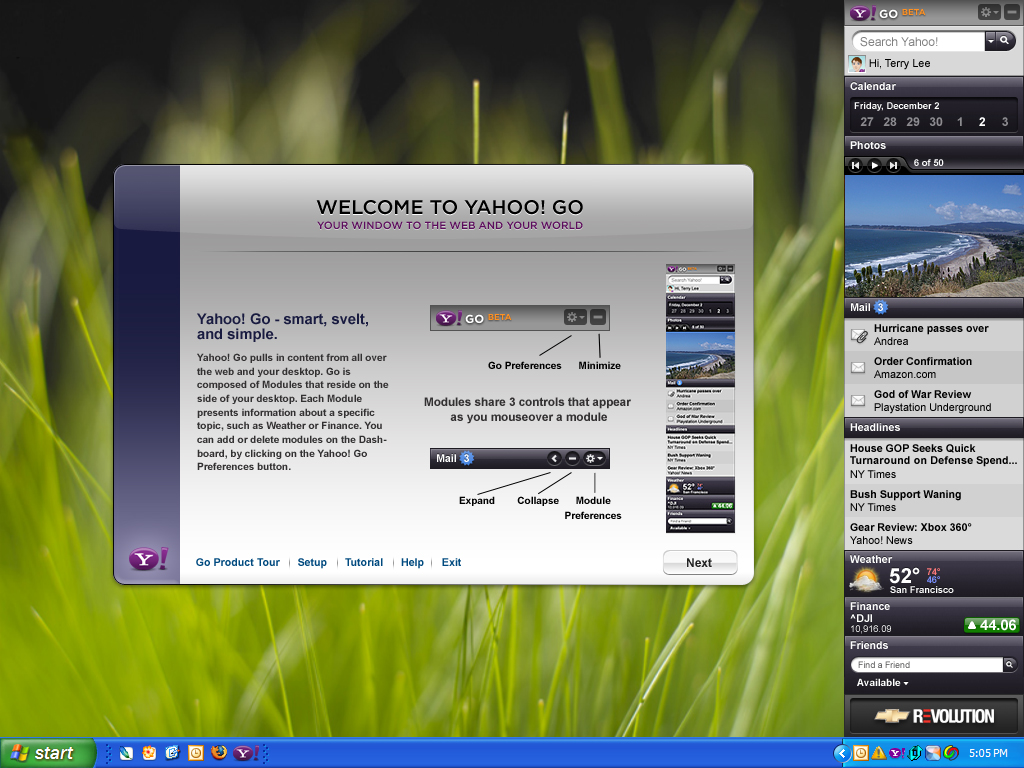Open the Mail module header

pos(934,308)
